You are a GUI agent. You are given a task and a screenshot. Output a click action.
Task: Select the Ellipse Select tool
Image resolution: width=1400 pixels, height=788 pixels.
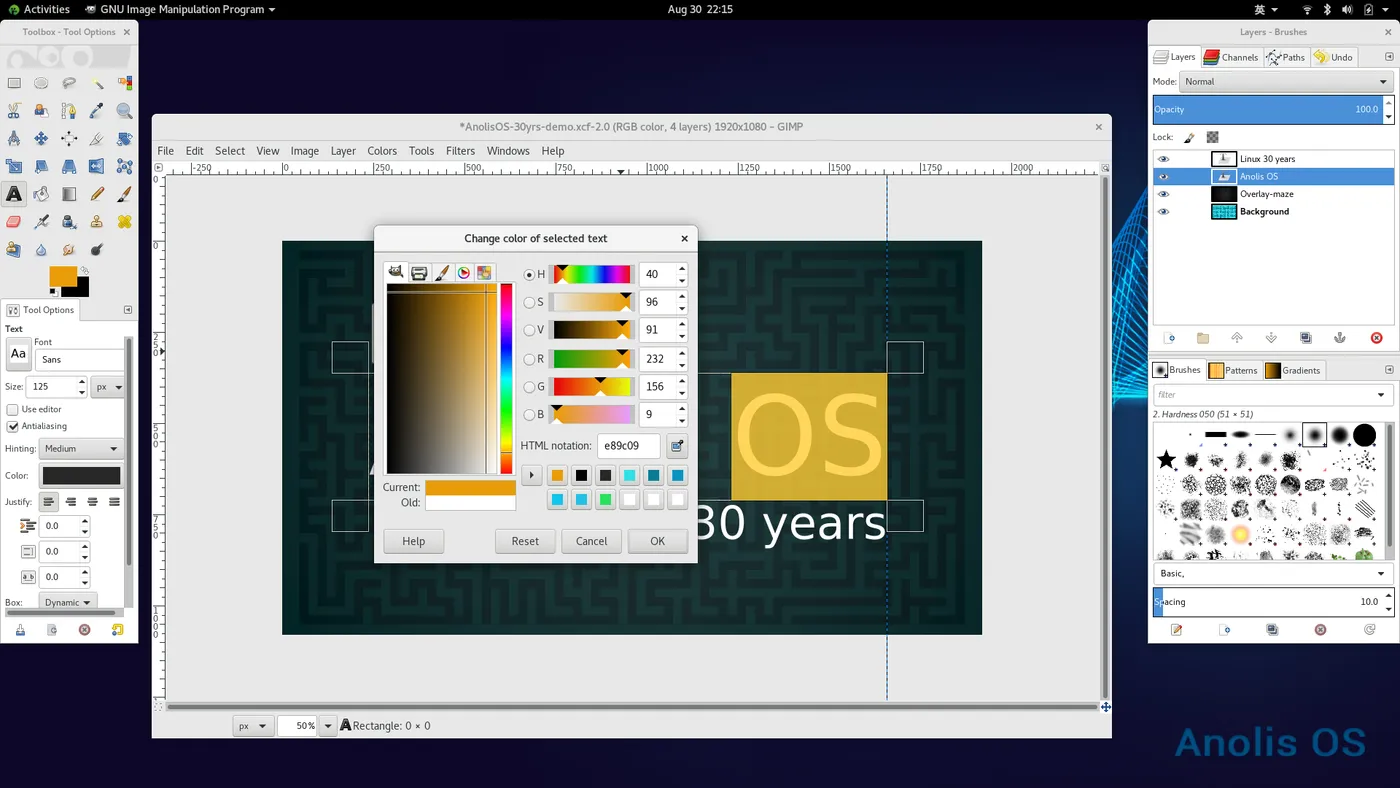41,83
